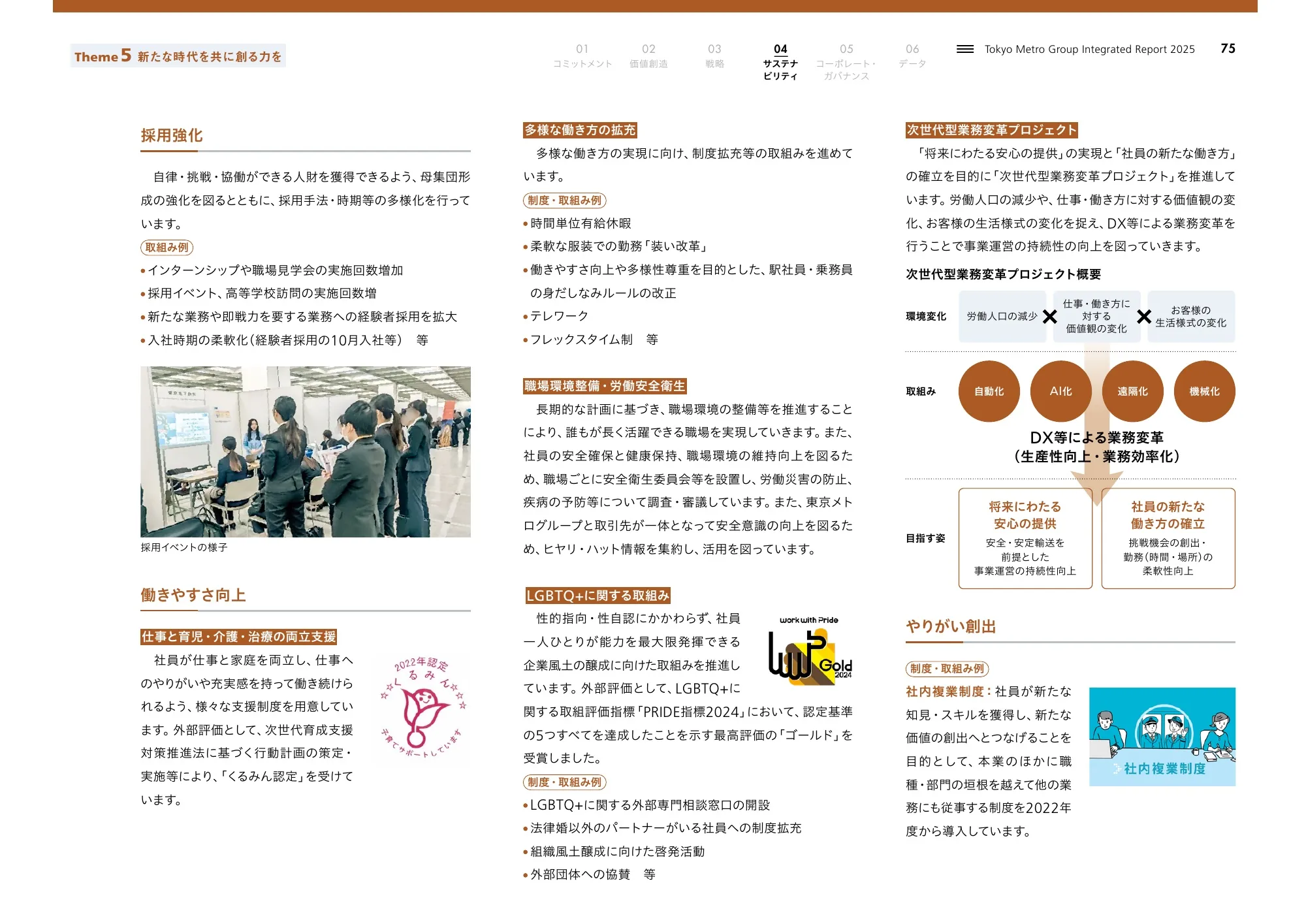
Task: Click the 次世代型業務変革プロジェクト概要 title
Action: 1003,274
